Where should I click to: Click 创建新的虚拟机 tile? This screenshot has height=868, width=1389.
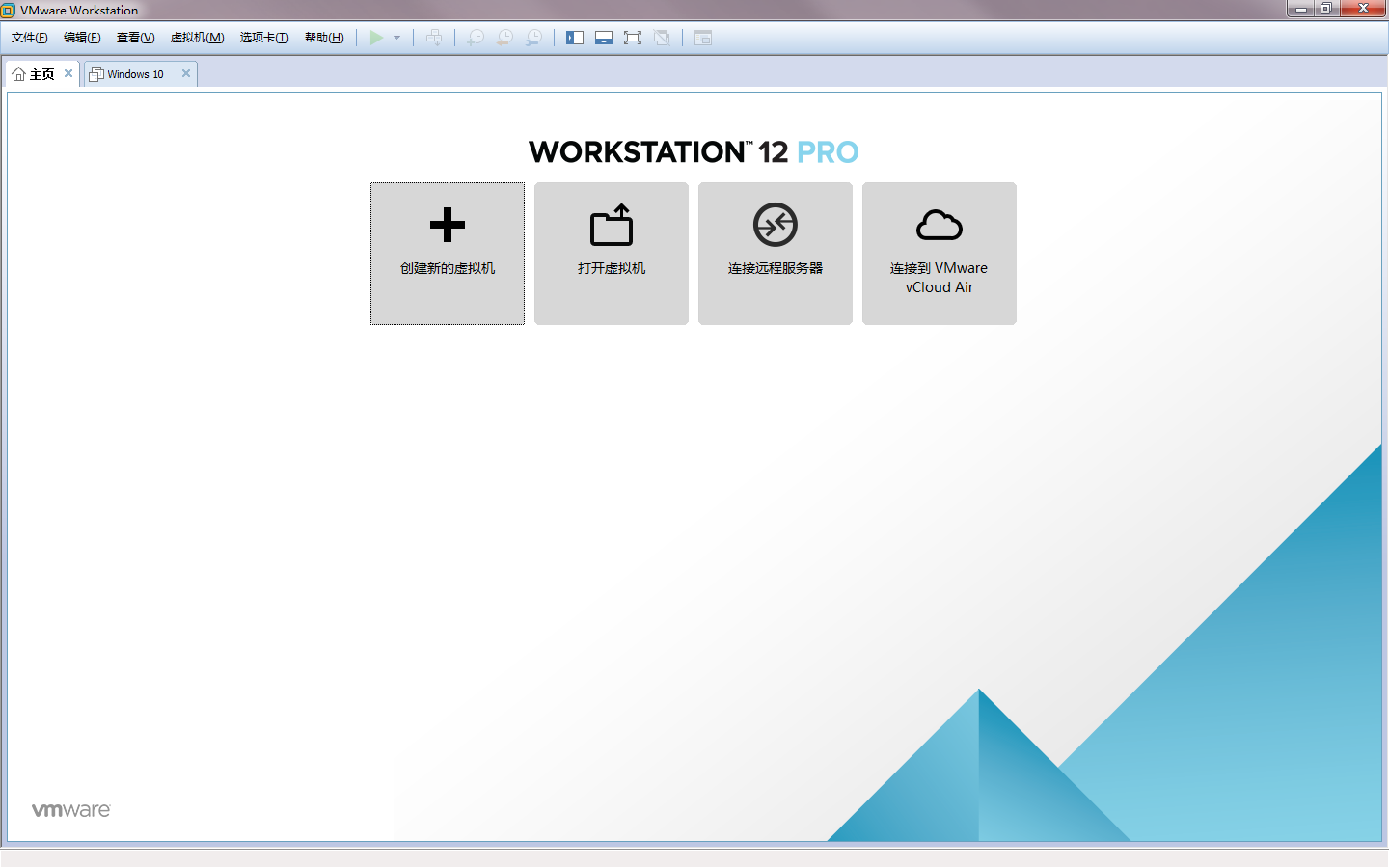[448, 254]
